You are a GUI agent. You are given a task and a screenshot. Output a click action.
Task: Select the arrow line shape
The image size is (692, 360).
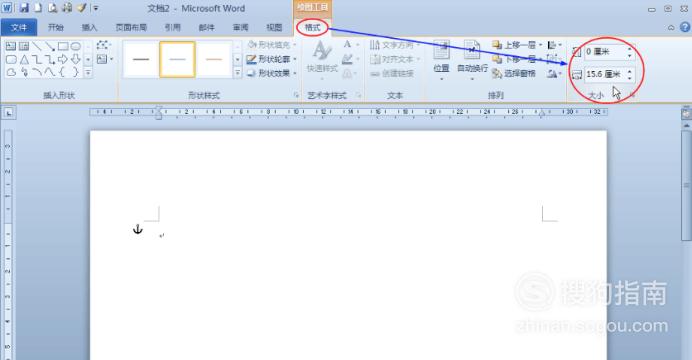50,46
